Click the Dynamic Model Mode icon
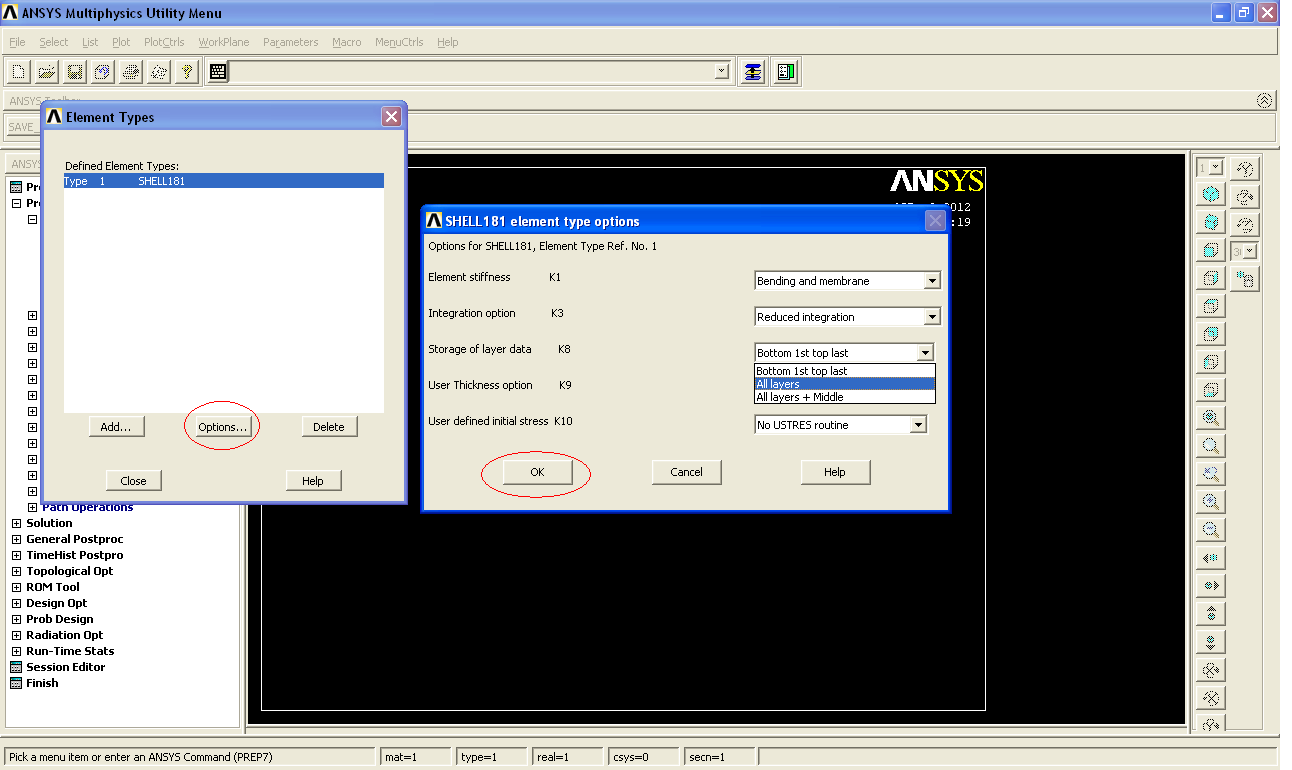The height and width of the screenshot is (770, 1292). tap(1245, 279)
